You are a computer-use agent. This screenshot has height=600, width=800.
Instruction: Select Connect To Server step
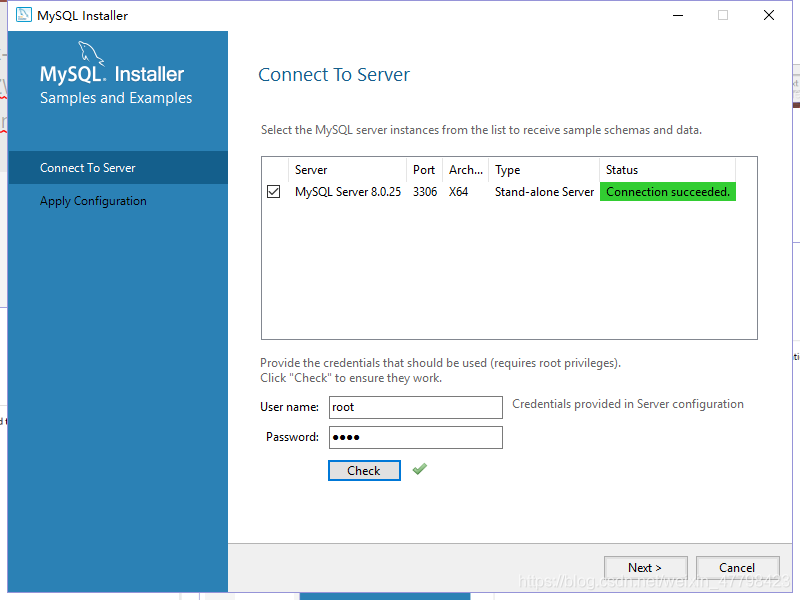pos(118,167)
